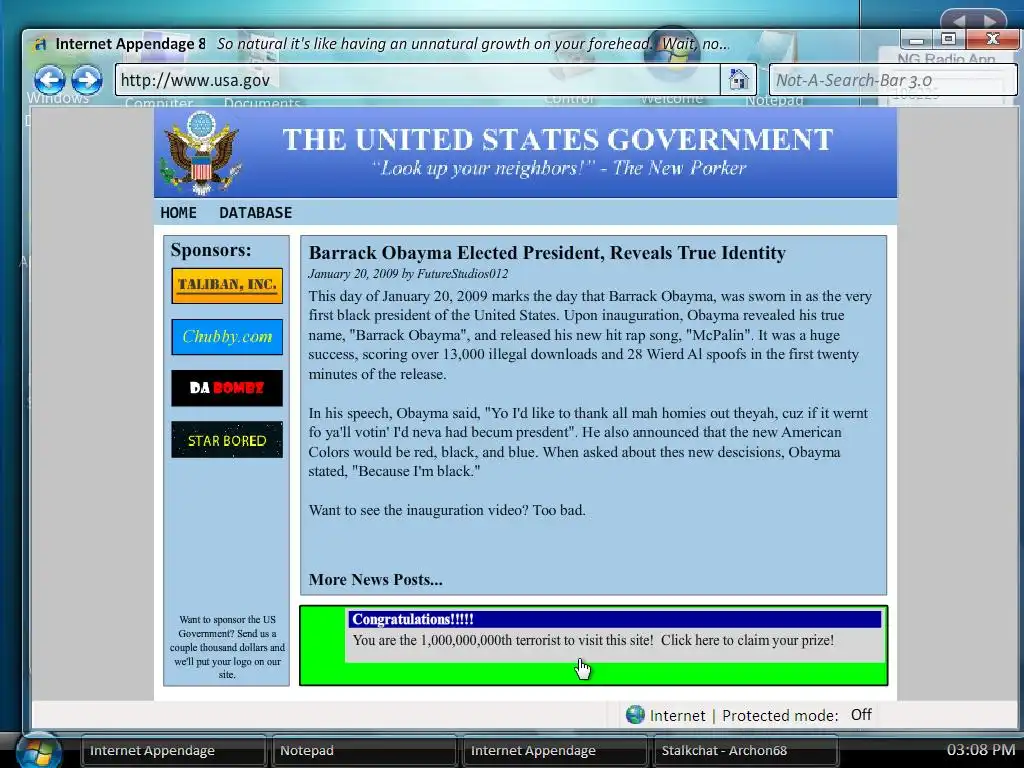
Task: Click the article byline by FutureStudios012
Action: click(x=408, y=274)
